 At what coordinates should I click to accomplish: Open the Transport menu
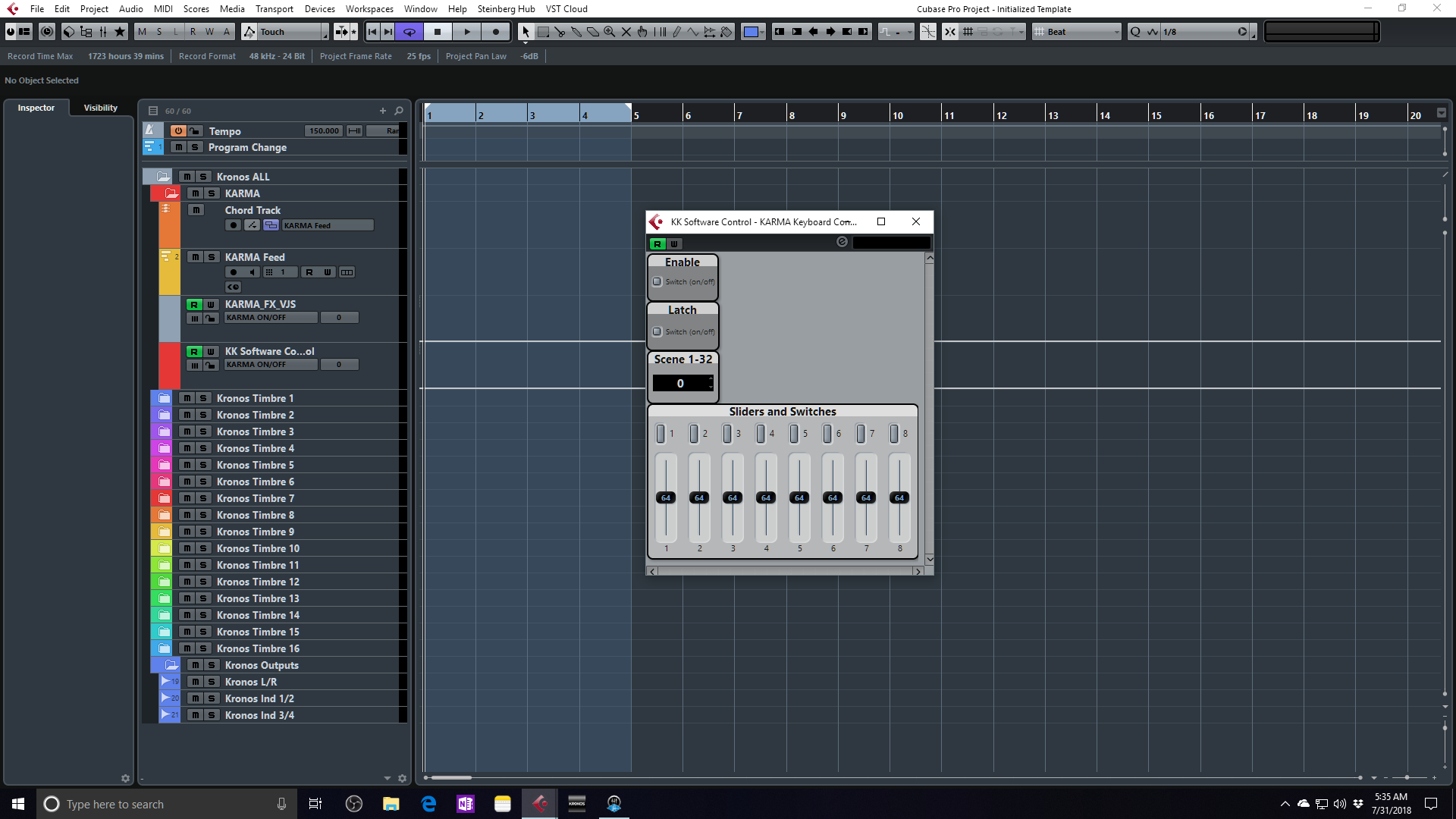click(x=275, y=9)
